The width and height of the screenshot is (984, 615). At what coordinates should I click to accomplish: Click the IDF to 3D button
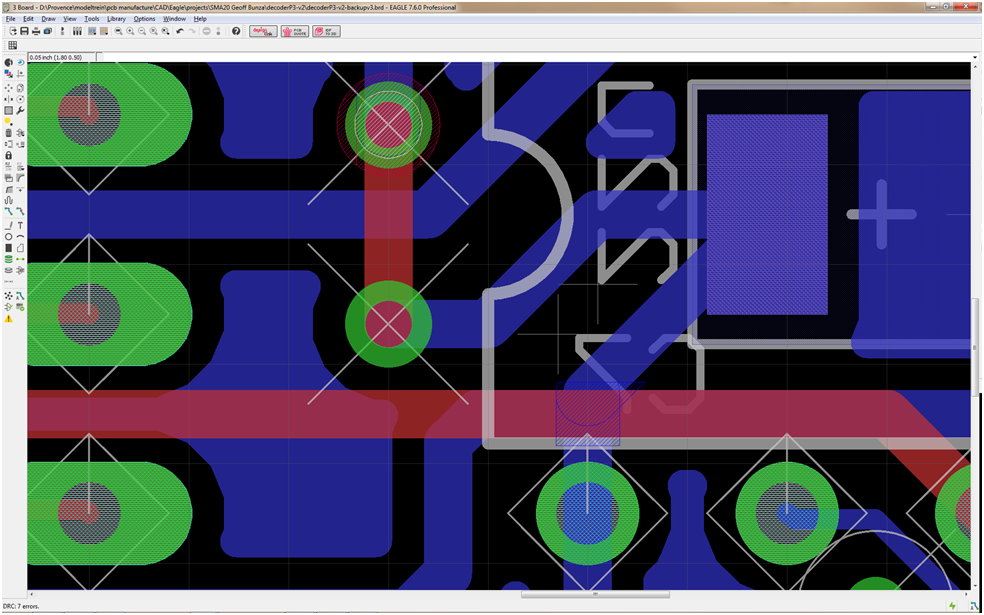point(326,31)
